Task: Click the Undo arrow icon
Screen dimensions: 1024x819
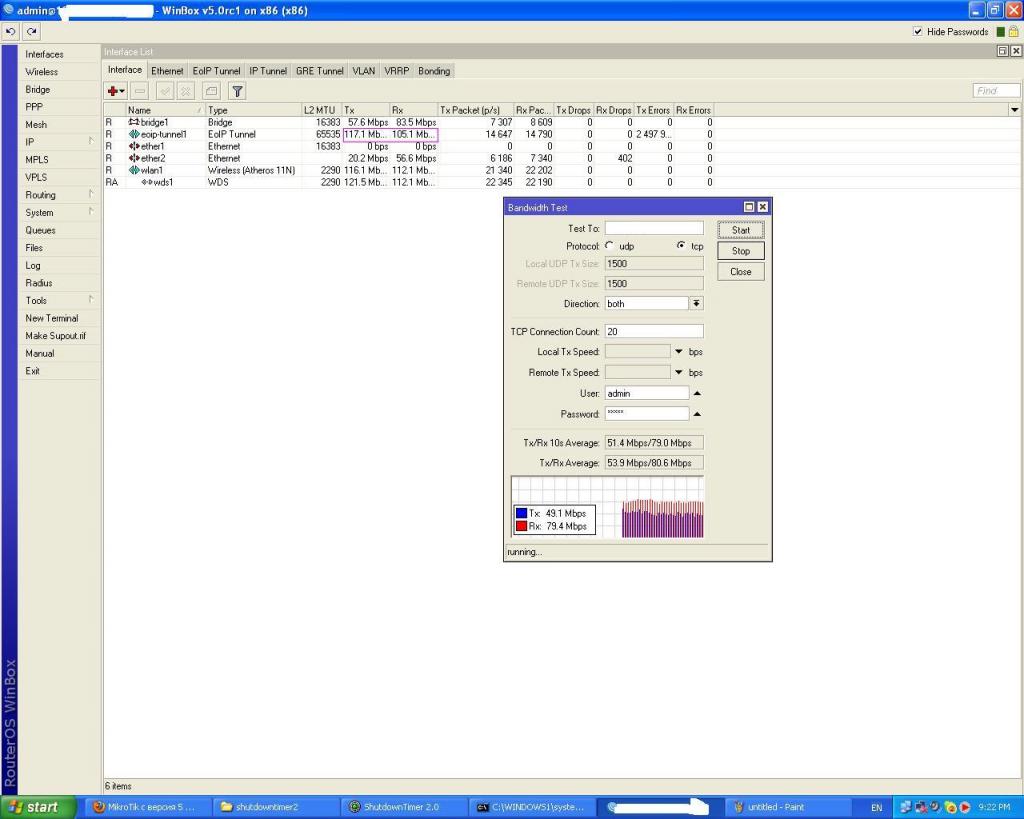Action: 11,32
